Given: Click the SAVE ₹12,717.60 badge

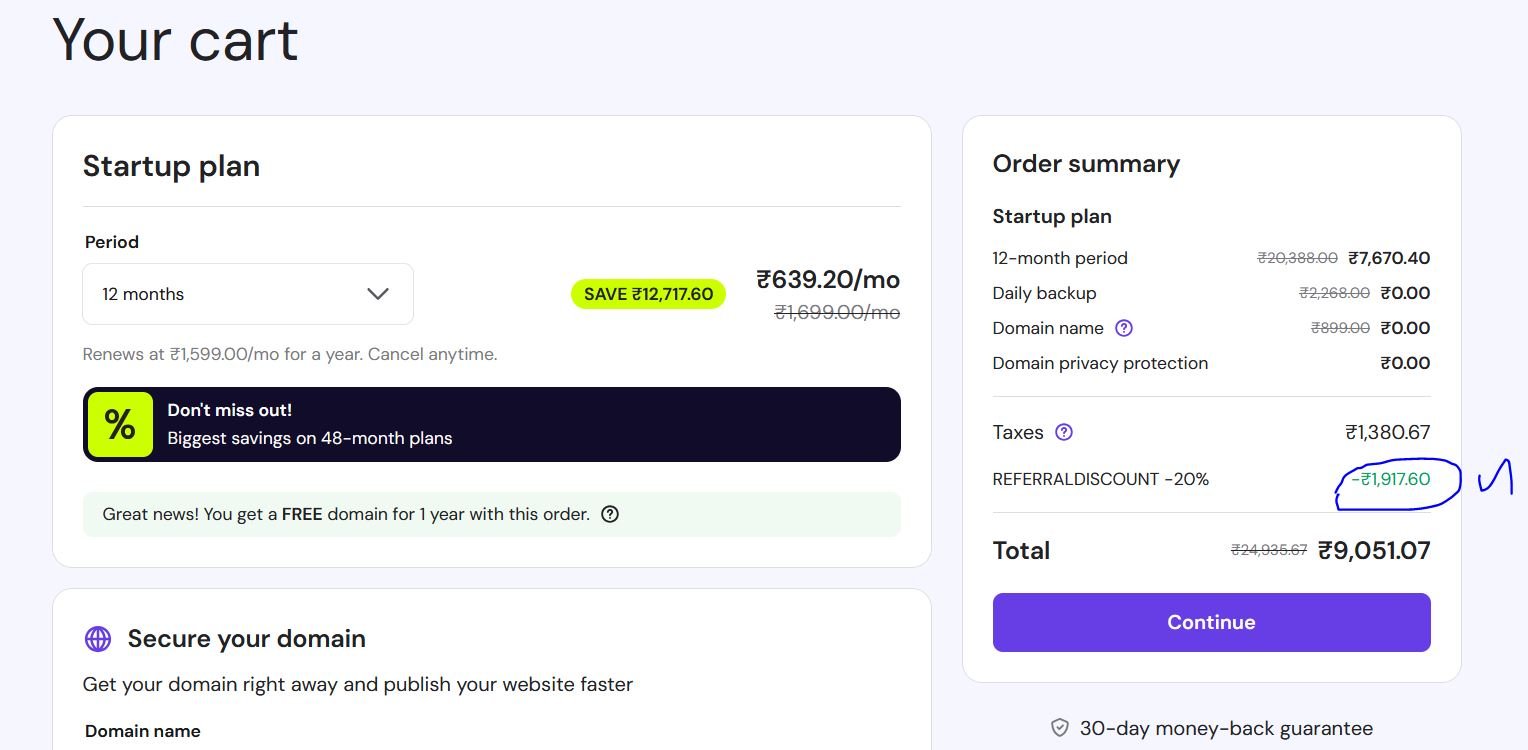Looking at the screenshot, I should tap(648, 294).
